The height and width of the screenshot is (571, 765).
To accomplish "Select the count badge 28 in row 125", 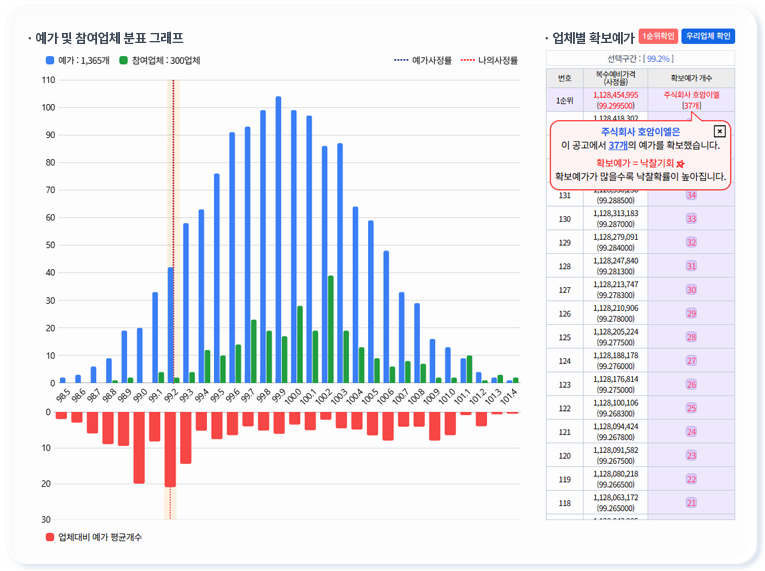I will click(x=691, y=337).
